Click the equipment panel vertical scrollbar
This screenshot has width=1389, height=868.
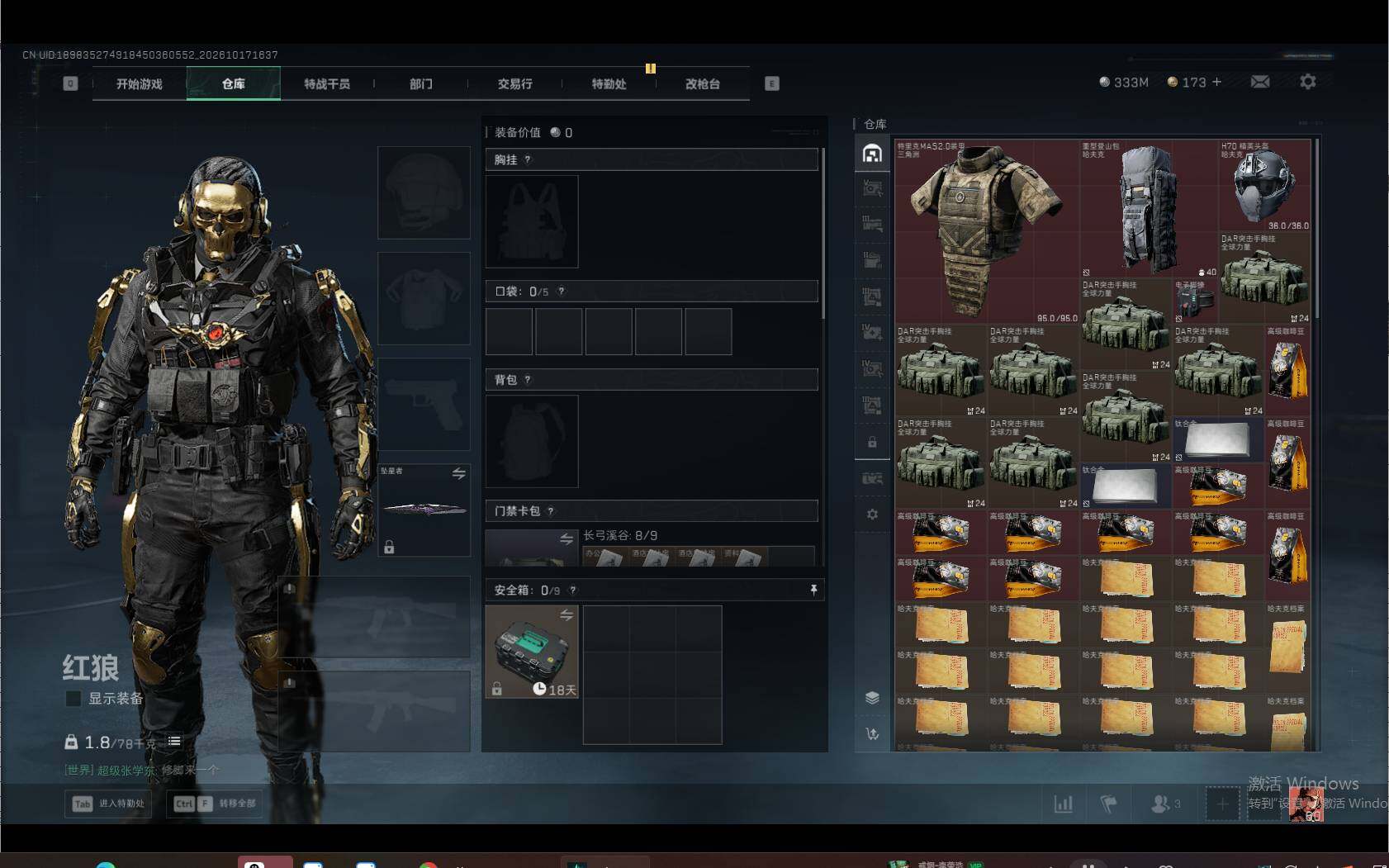point(822,234)
